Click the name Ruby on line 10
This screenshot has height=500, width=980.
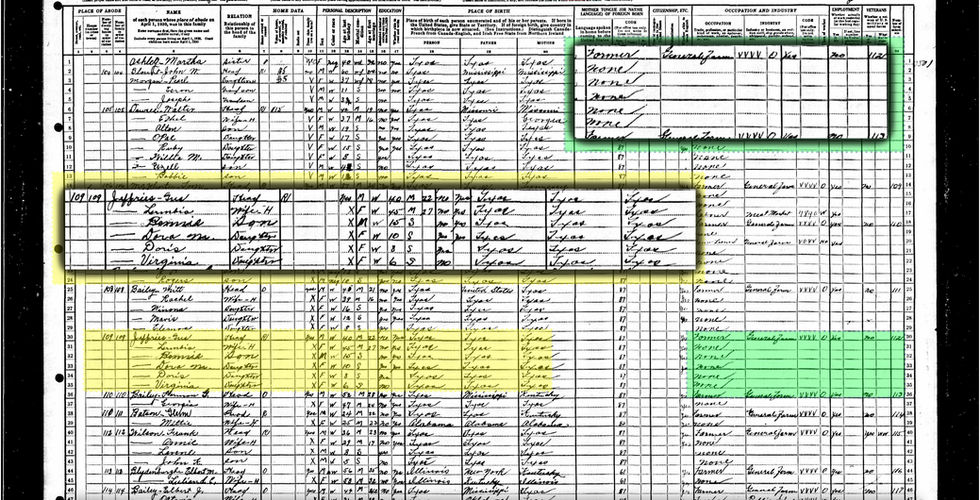point(169,148)
